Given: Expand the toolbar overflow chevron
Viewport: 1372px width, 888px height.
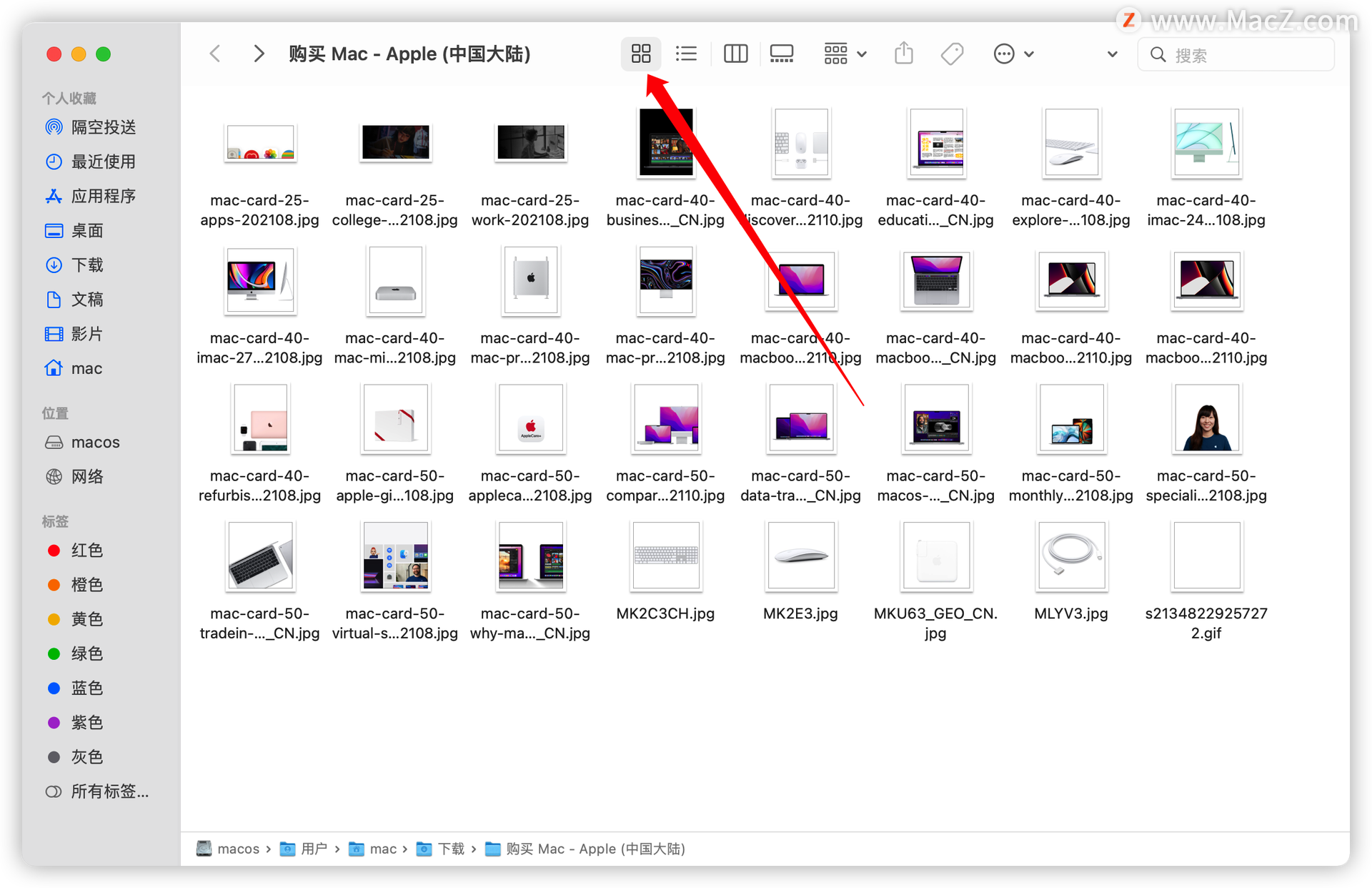Looking at the screenshot, I should [x=1112, y=54].
